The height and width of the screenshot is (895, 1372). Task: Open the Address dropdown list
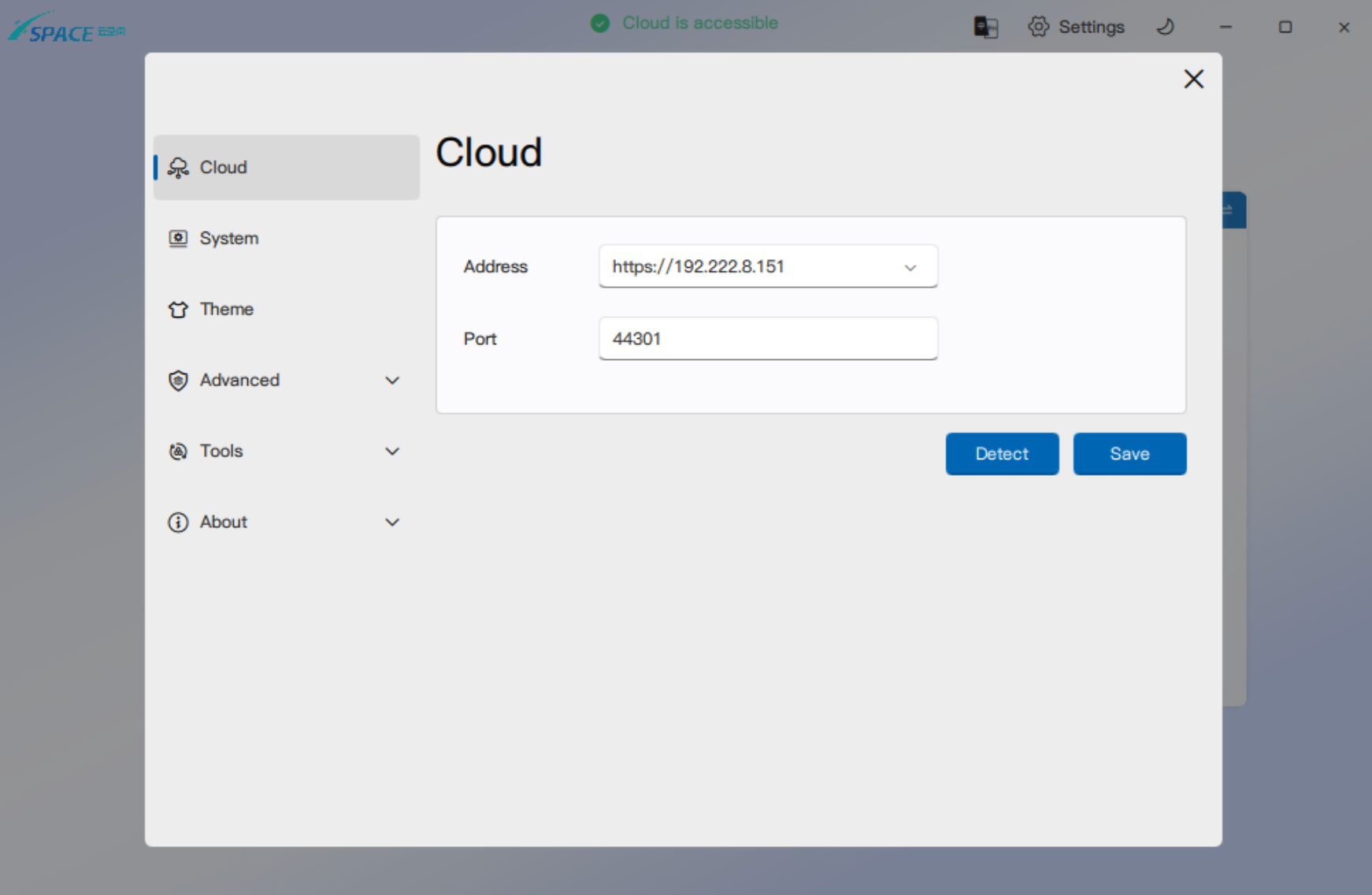910,267
